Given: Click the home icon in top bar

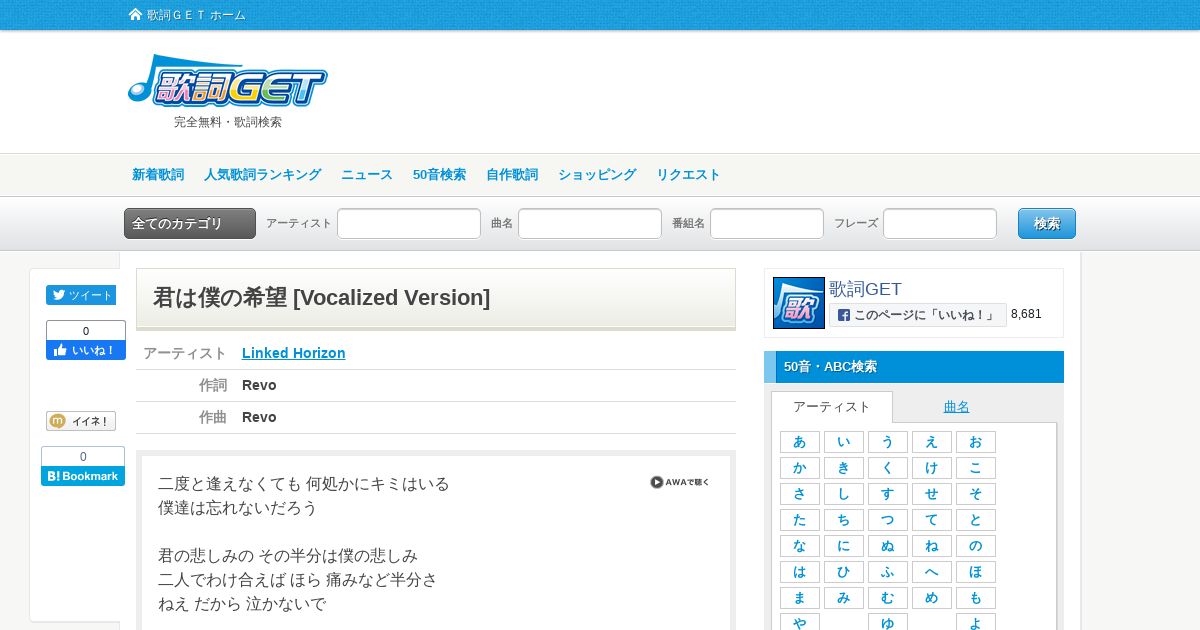Looking at the screenshot, I should [x=135, y=14].
